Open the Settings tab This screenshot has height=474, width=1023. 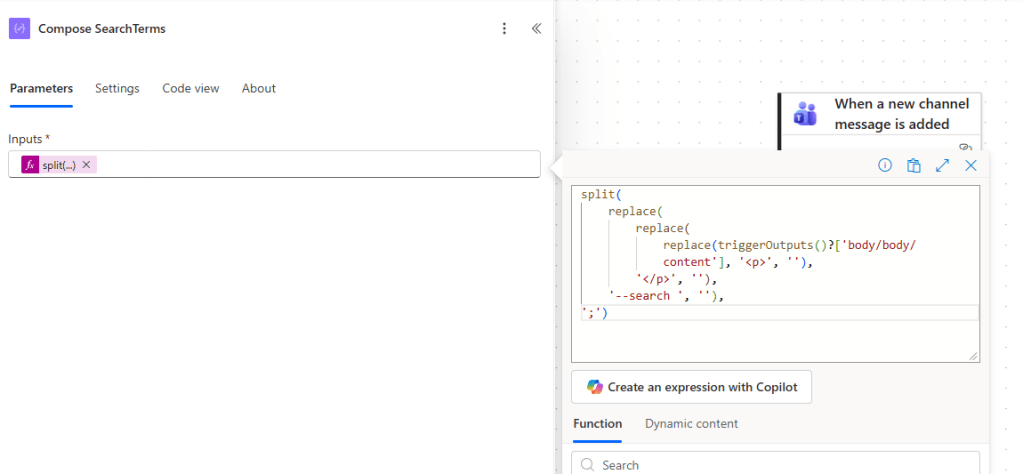(x=117, y=88)
